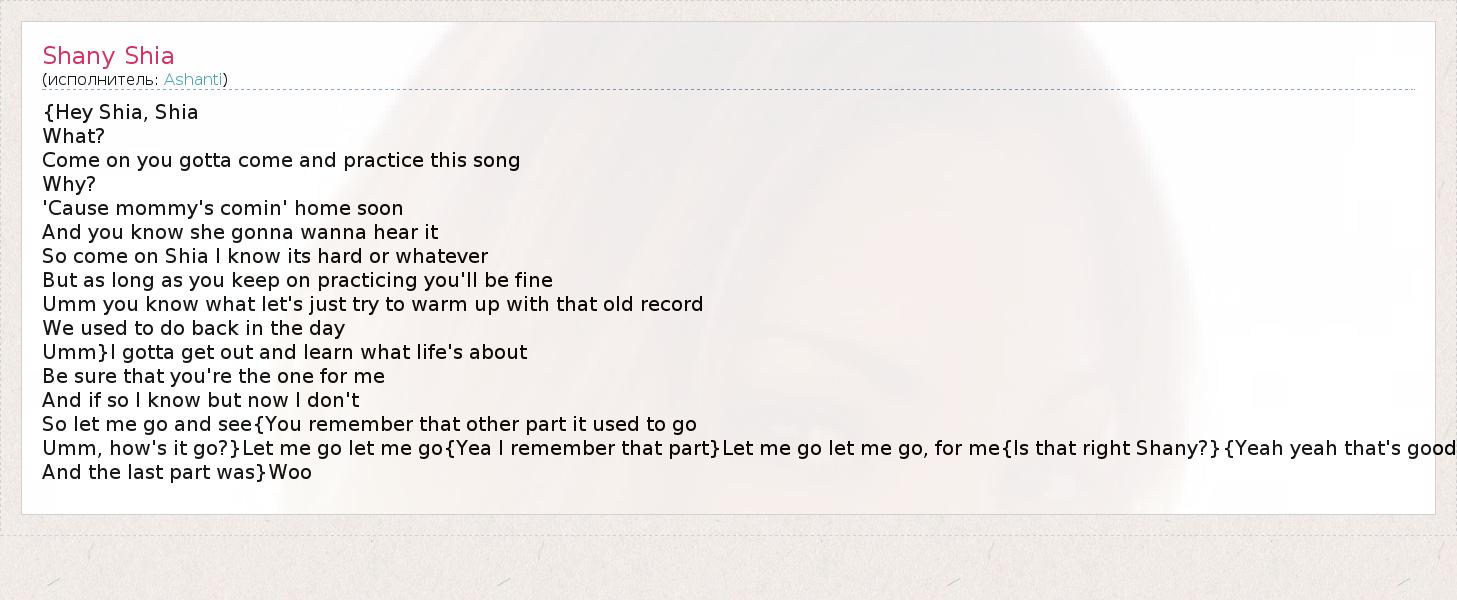Click the "What?" lyric line
Viewport: 1457px width, 600px height.
(73, 136)
